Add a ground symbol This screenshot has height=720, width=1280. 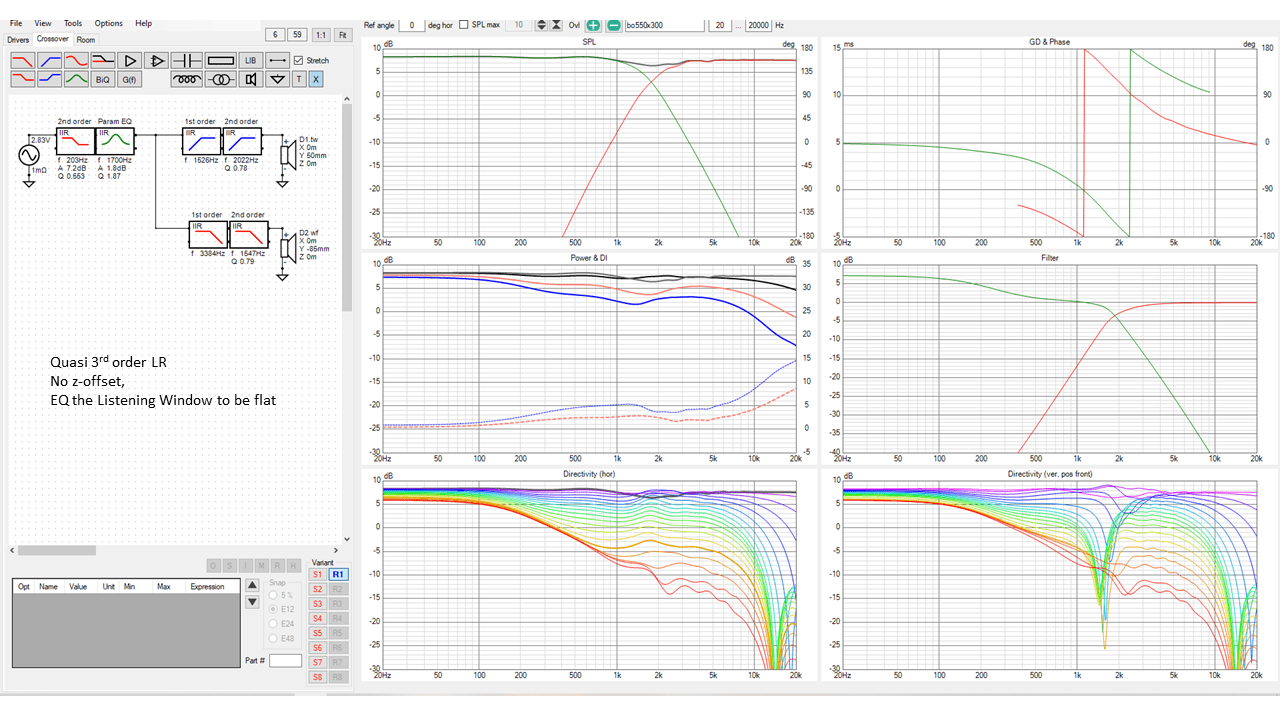tap(278, 79)
